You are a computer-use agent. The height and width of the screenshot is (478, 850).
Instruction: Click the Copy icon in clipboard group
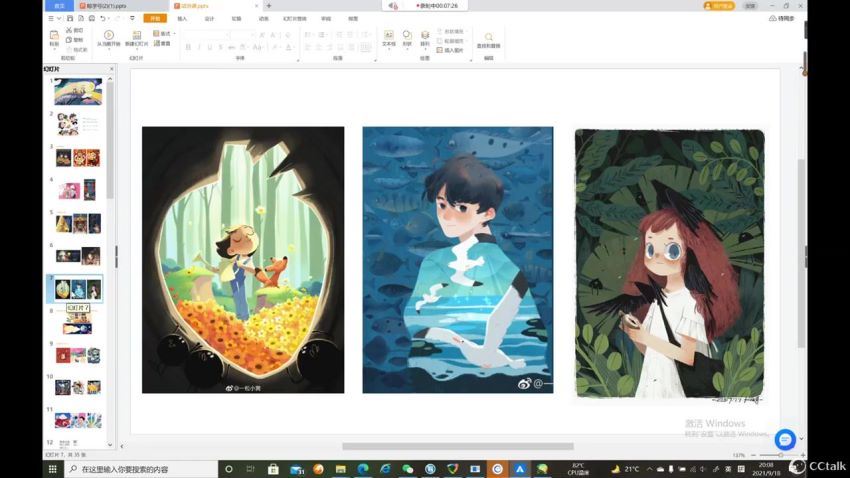[69, 40]
